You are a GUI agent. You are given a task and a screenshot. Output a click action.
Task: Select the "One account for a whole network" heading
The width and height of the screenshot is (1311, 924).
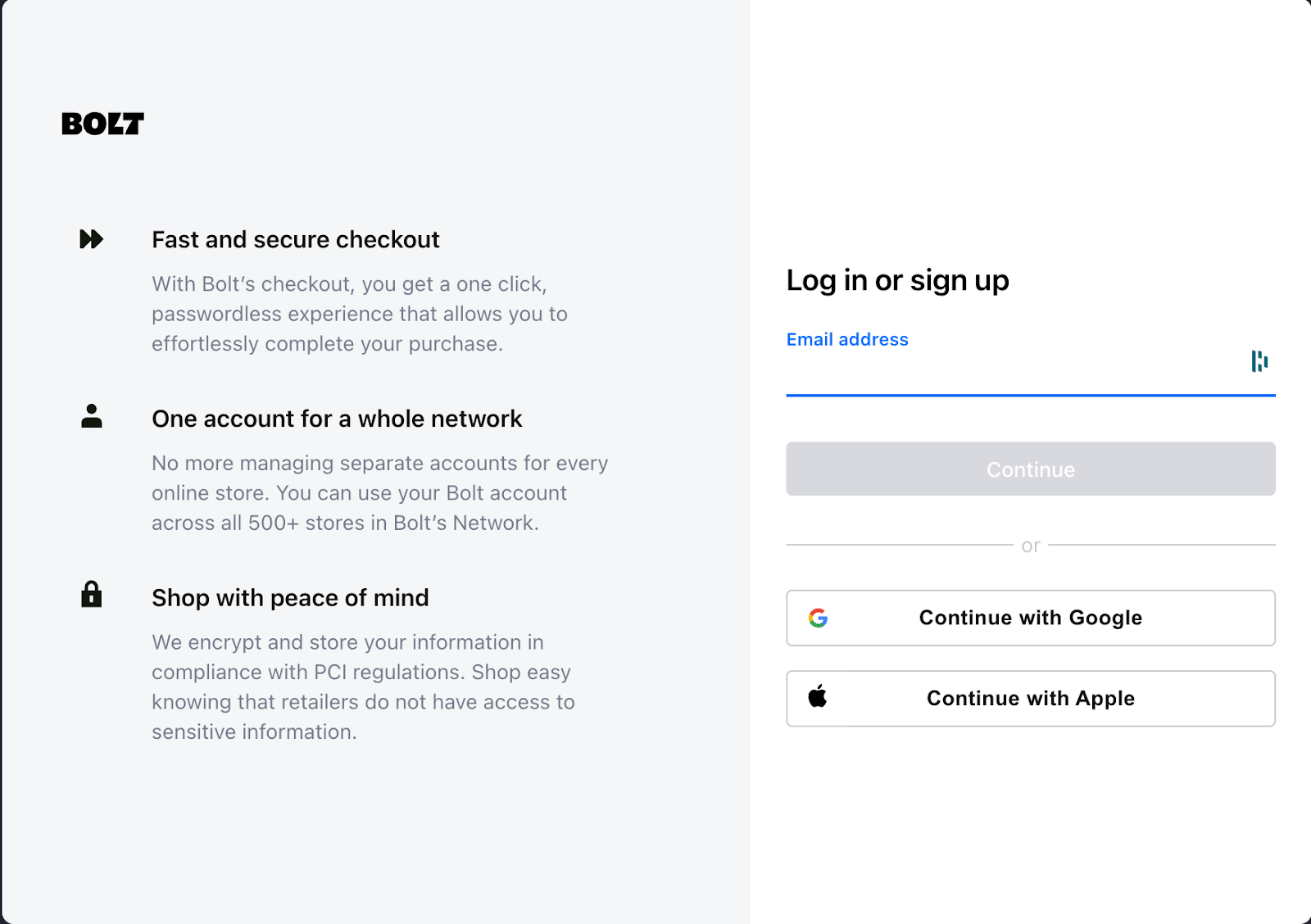tap(337, 419)
